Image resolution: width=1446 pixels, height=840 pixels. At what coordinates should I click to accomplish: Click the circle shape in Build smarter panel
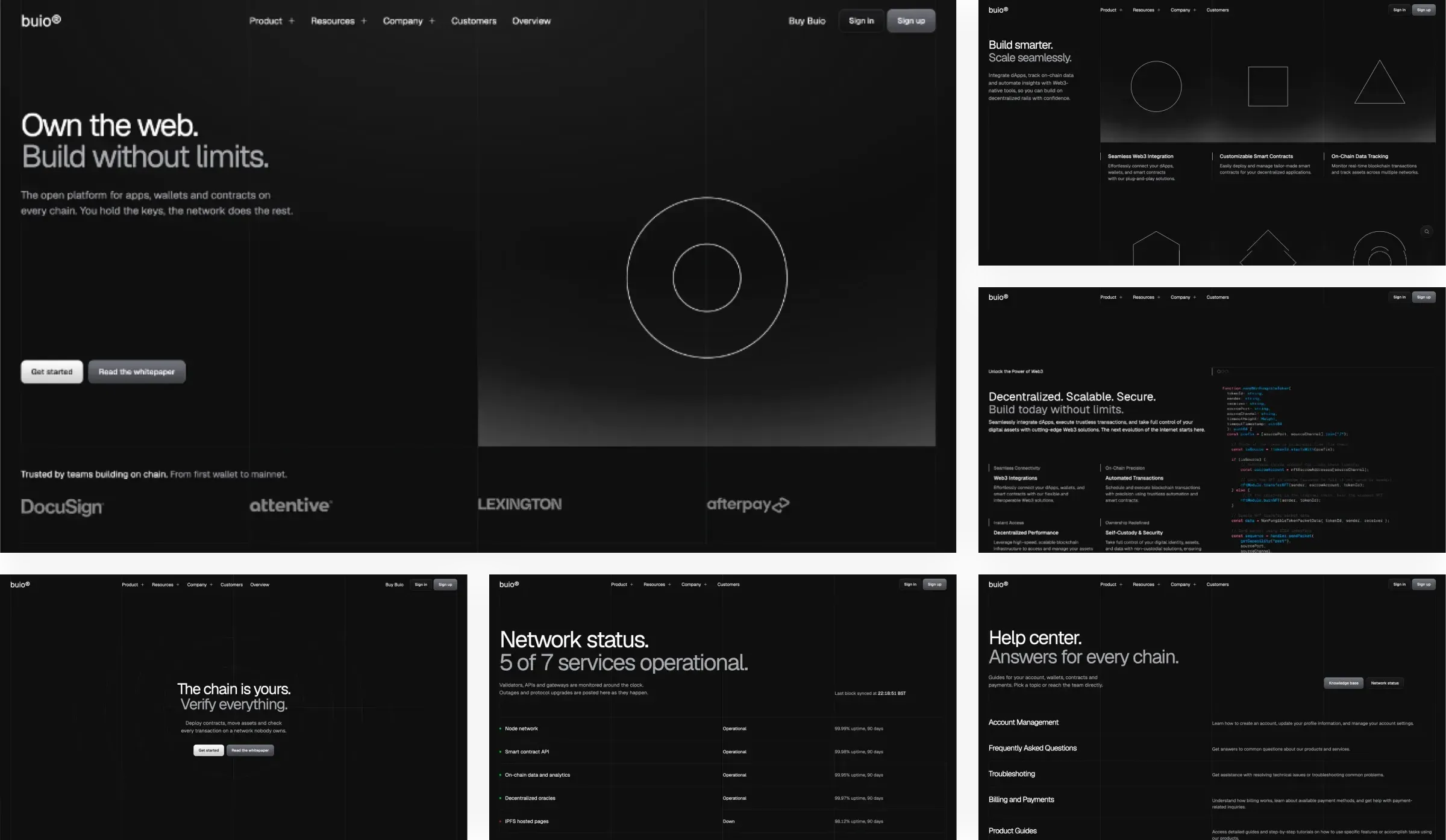[1156, 86]
